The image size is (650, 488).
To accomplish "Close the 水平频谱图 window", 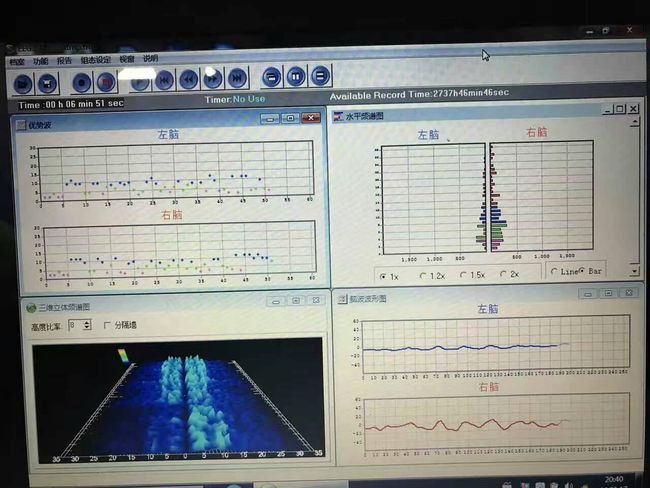I will pos(633,109).
